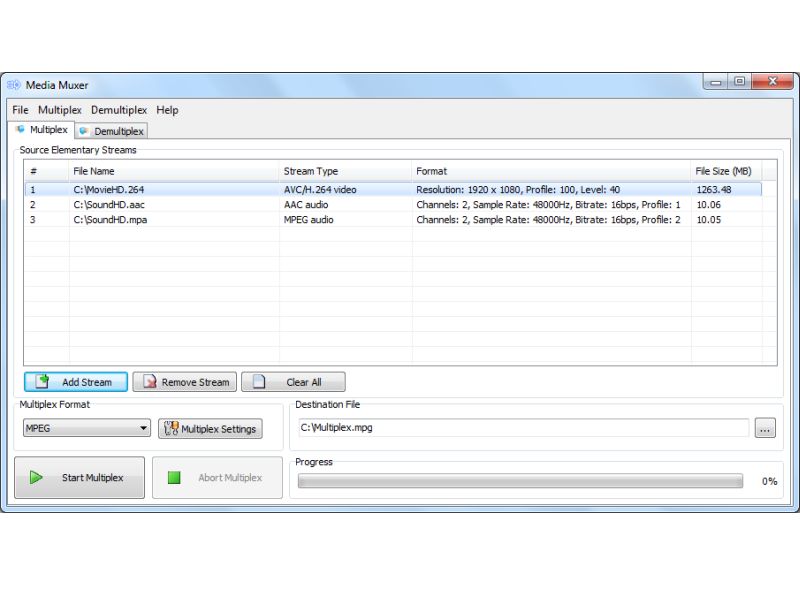Click the Remove Stream icon
This screenshot has height=600, width=800.
click(x=149, y=382)
